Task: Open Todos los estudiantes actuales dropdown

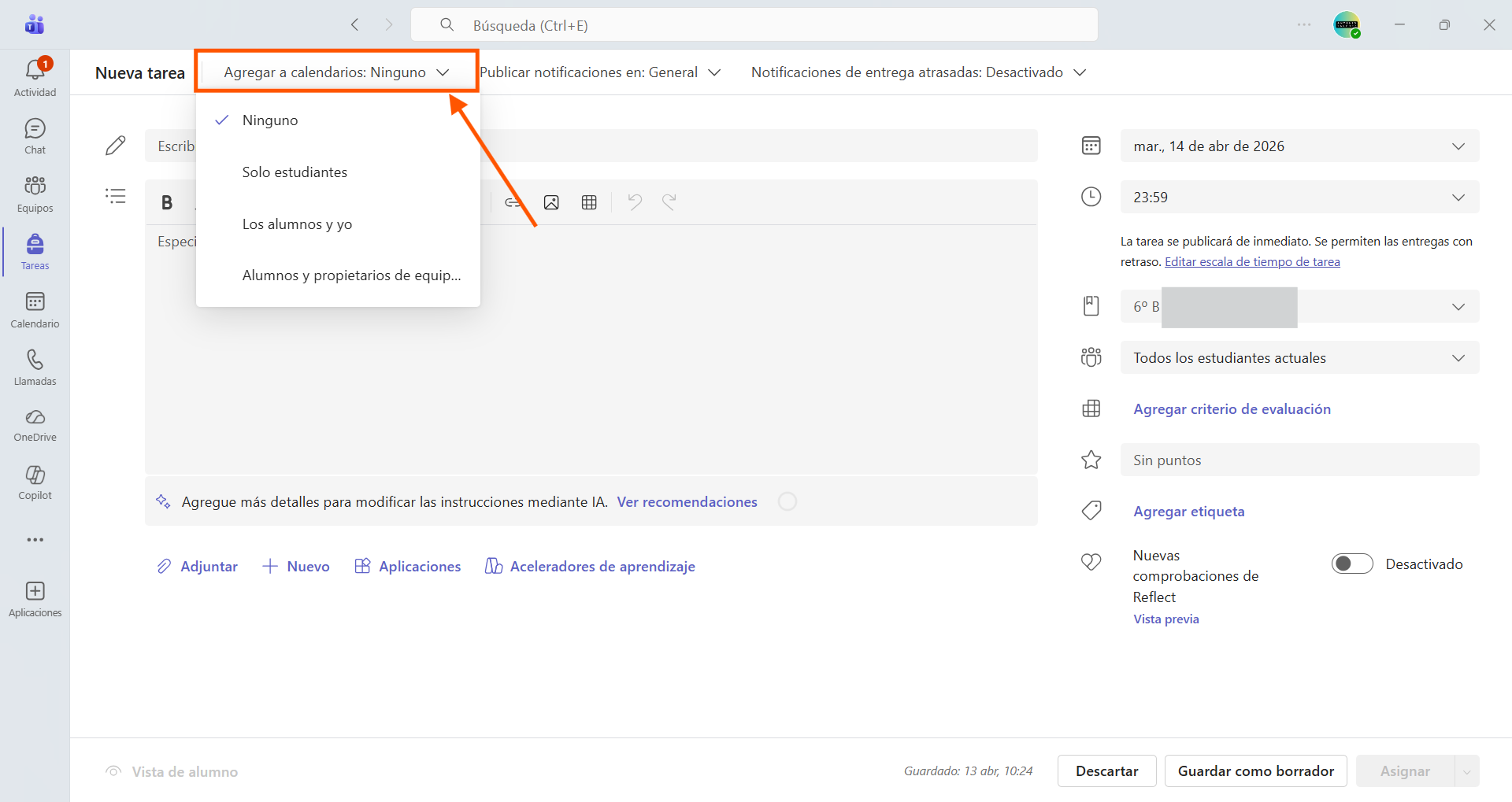Action: pos(1299,357)
